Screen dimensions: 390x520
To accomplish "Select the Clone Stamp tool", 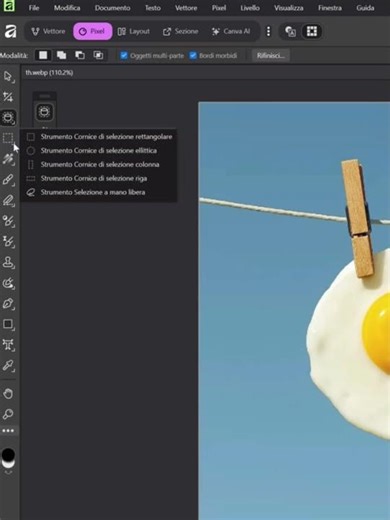I will click(x=8, y=262).
